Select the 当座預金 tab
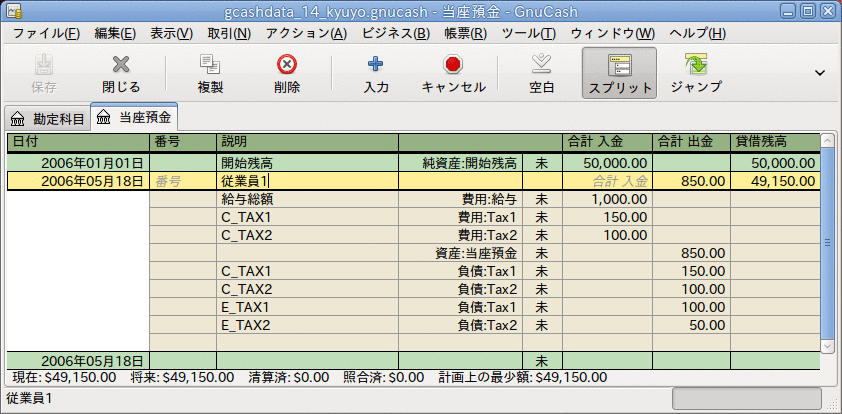 [x=135, y=118]
